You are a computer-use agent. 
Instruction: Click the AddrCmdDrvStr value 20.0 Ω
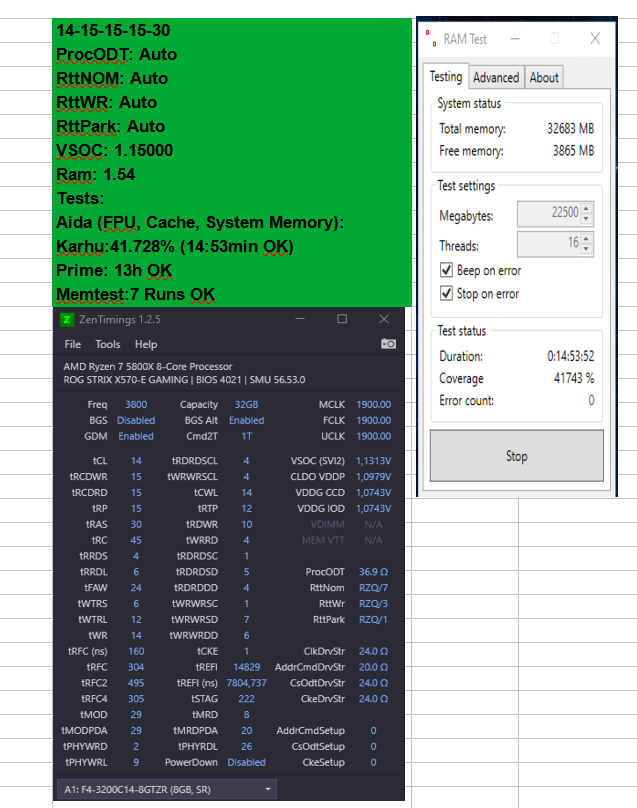374,667
